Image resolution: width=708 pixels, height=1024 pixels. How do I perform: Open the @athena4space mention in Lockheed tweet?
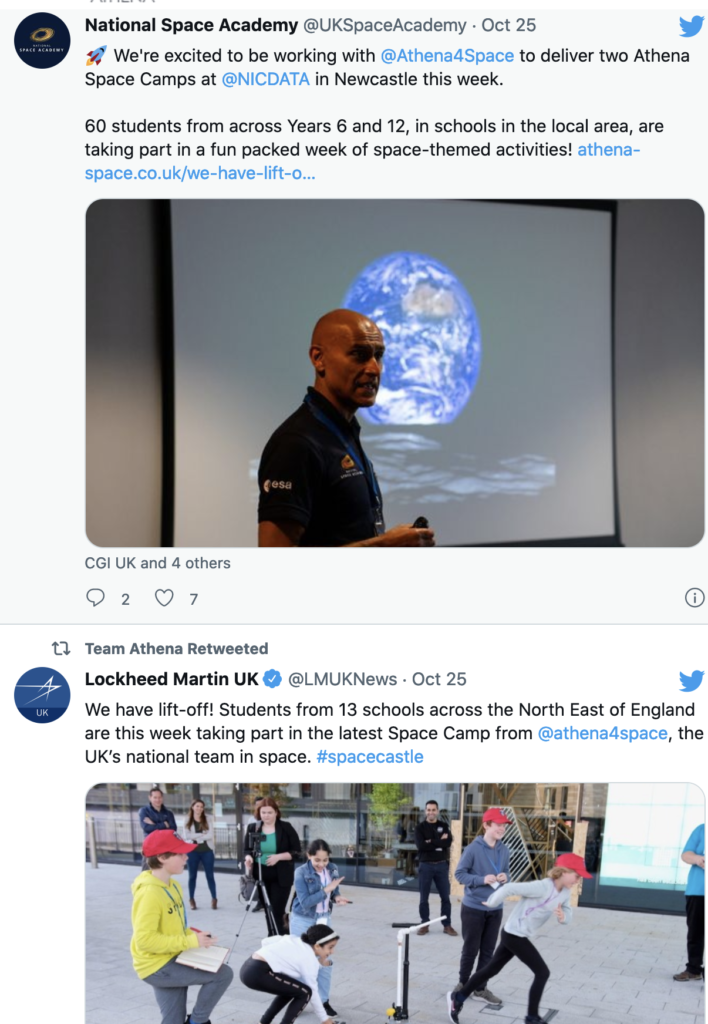coord(602,733)
